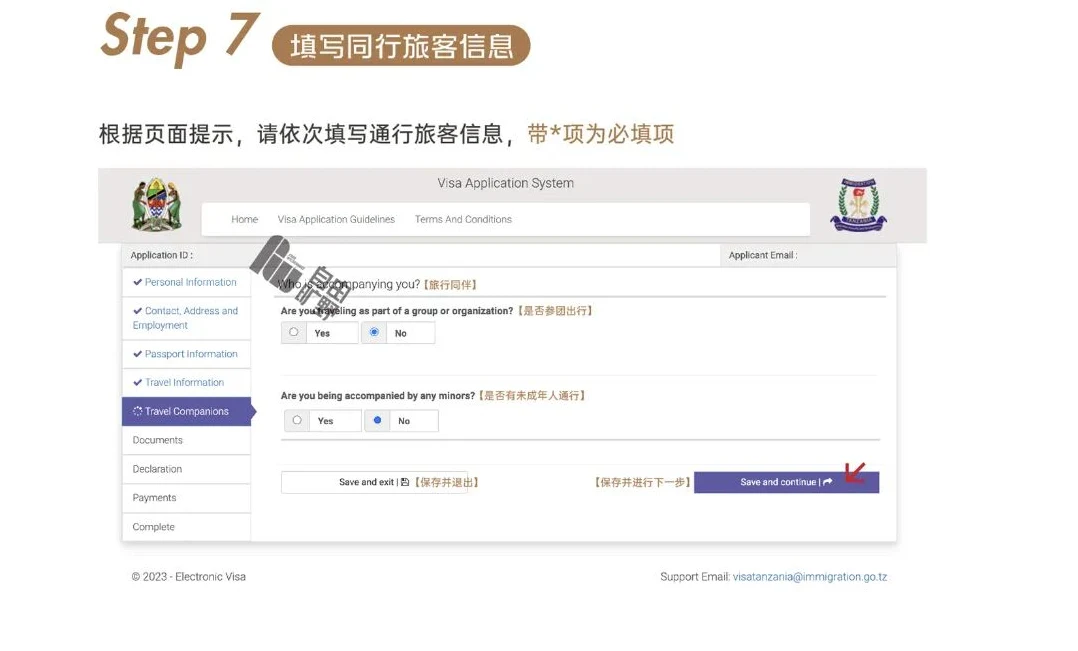Viewport: 1078px width, 651px height.
Task: Click the Immigration department emblem
Action: [x=858, y=205]
